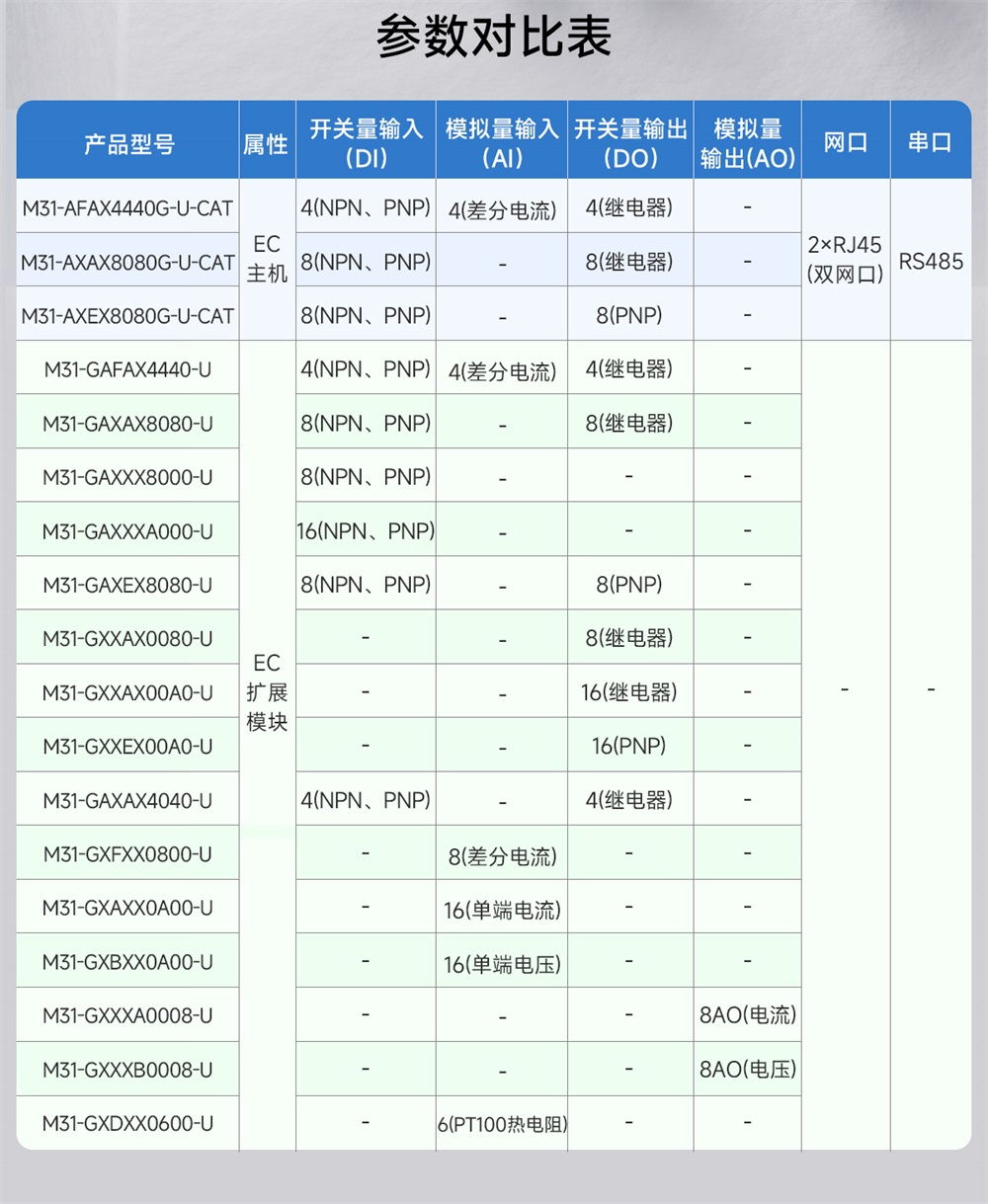Click the 模拟量输入(AI) header cell
The image size is (988, 1204).
(x=499, y=141)
